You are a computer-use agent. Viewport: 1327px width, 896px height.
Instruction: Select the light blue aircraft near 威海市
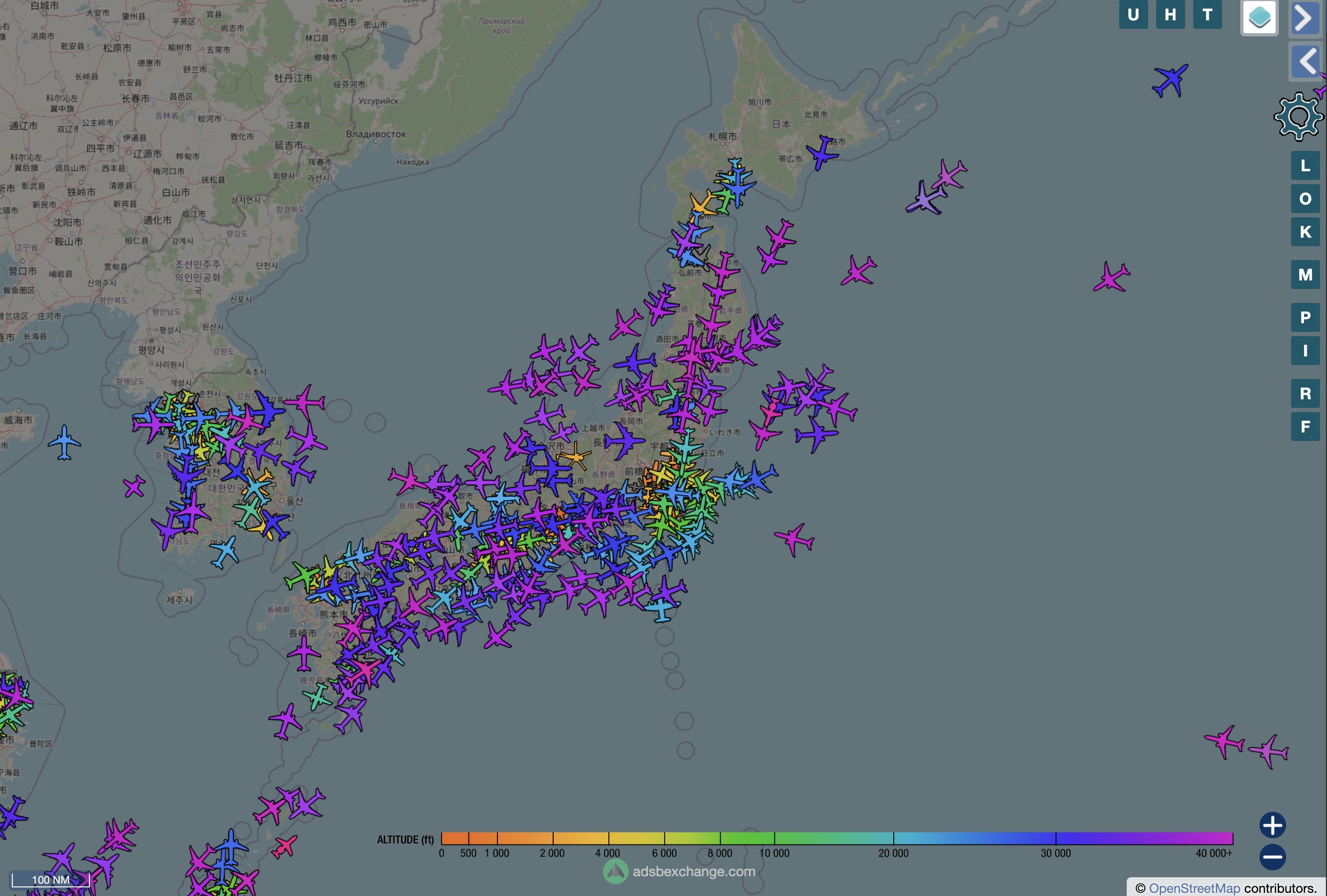tap(64, 442)
